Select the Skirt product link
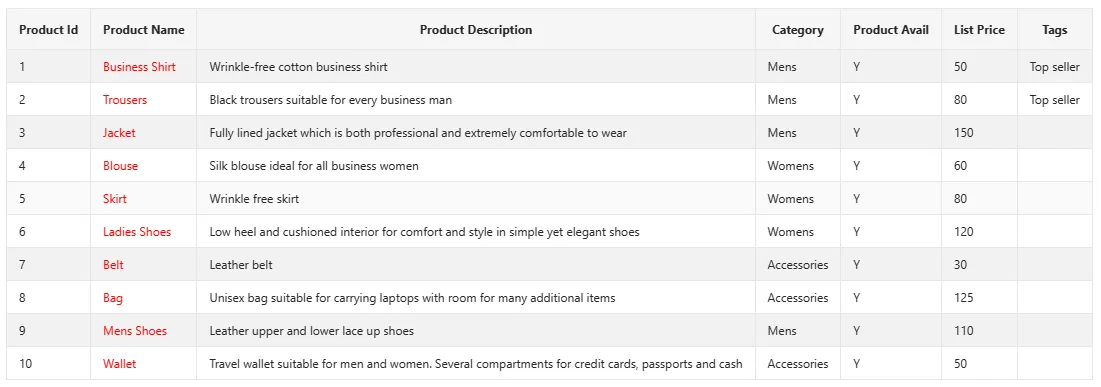1101x387 pixels. pos(115,199)
